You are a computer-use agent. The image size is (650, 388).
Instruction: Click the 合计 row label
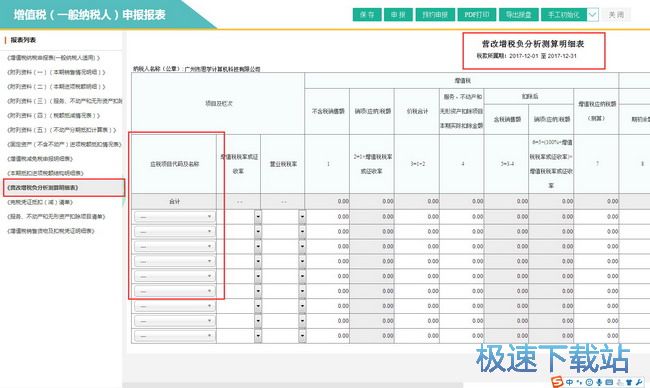[175, 201]
